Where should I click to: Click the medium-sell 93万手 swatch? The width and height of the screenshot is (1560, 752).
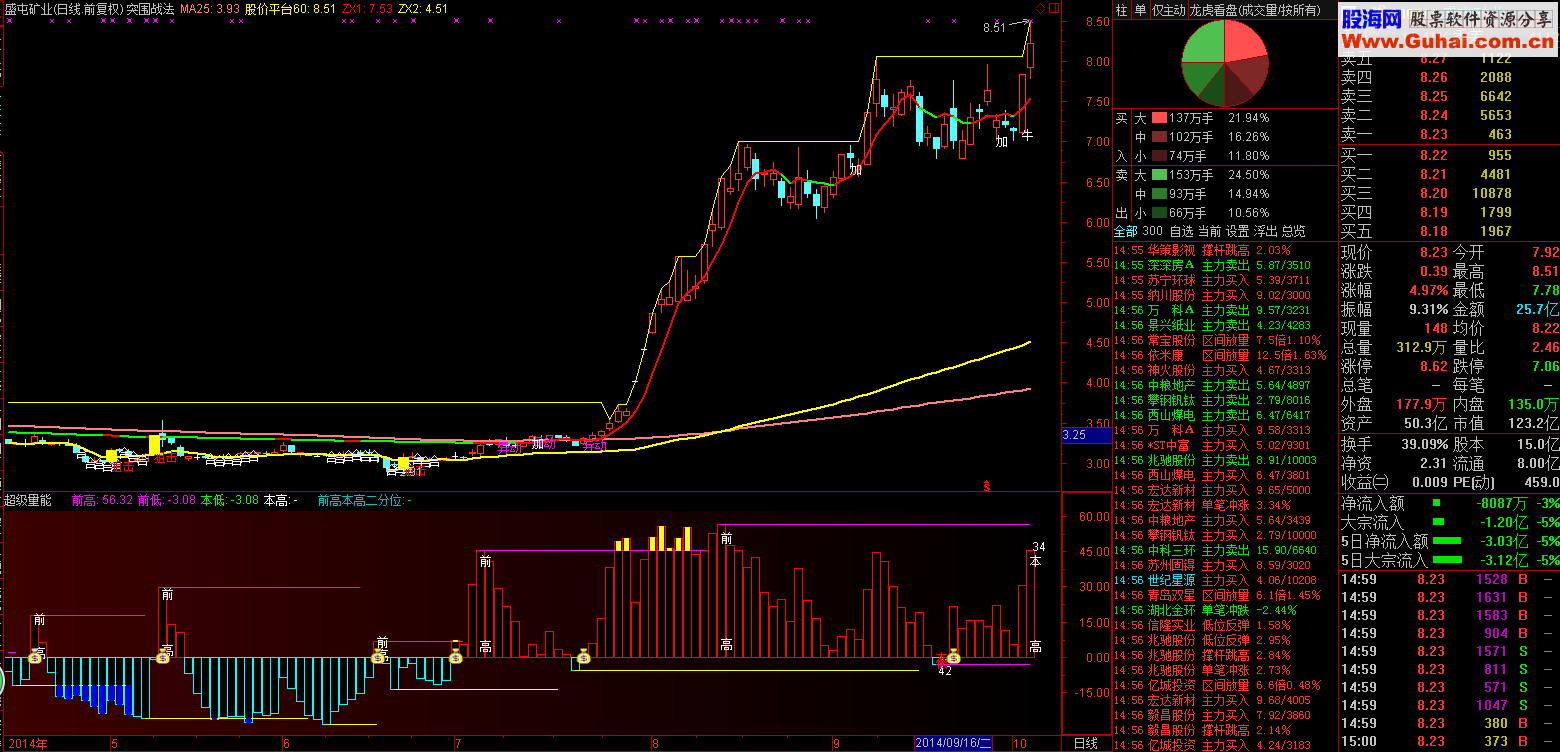pyautogui.click(x=1158, y=194)
